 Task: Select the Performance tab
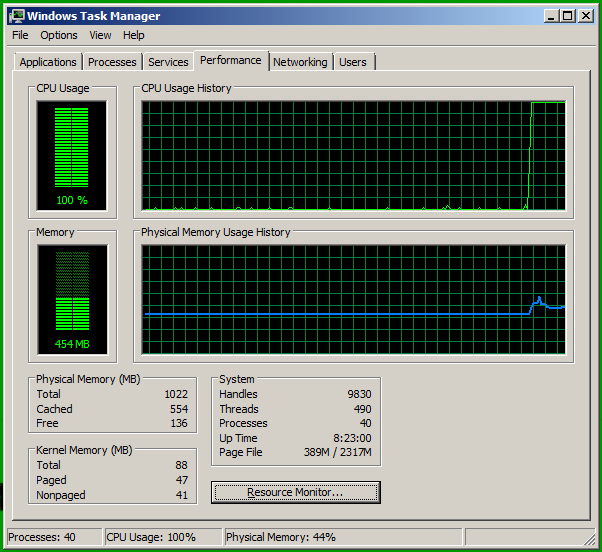(231, 60)
